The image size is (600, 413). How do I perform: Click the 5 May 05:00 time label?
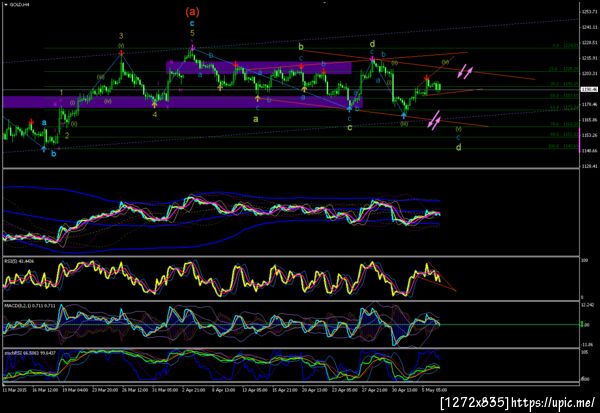[434, 390]
